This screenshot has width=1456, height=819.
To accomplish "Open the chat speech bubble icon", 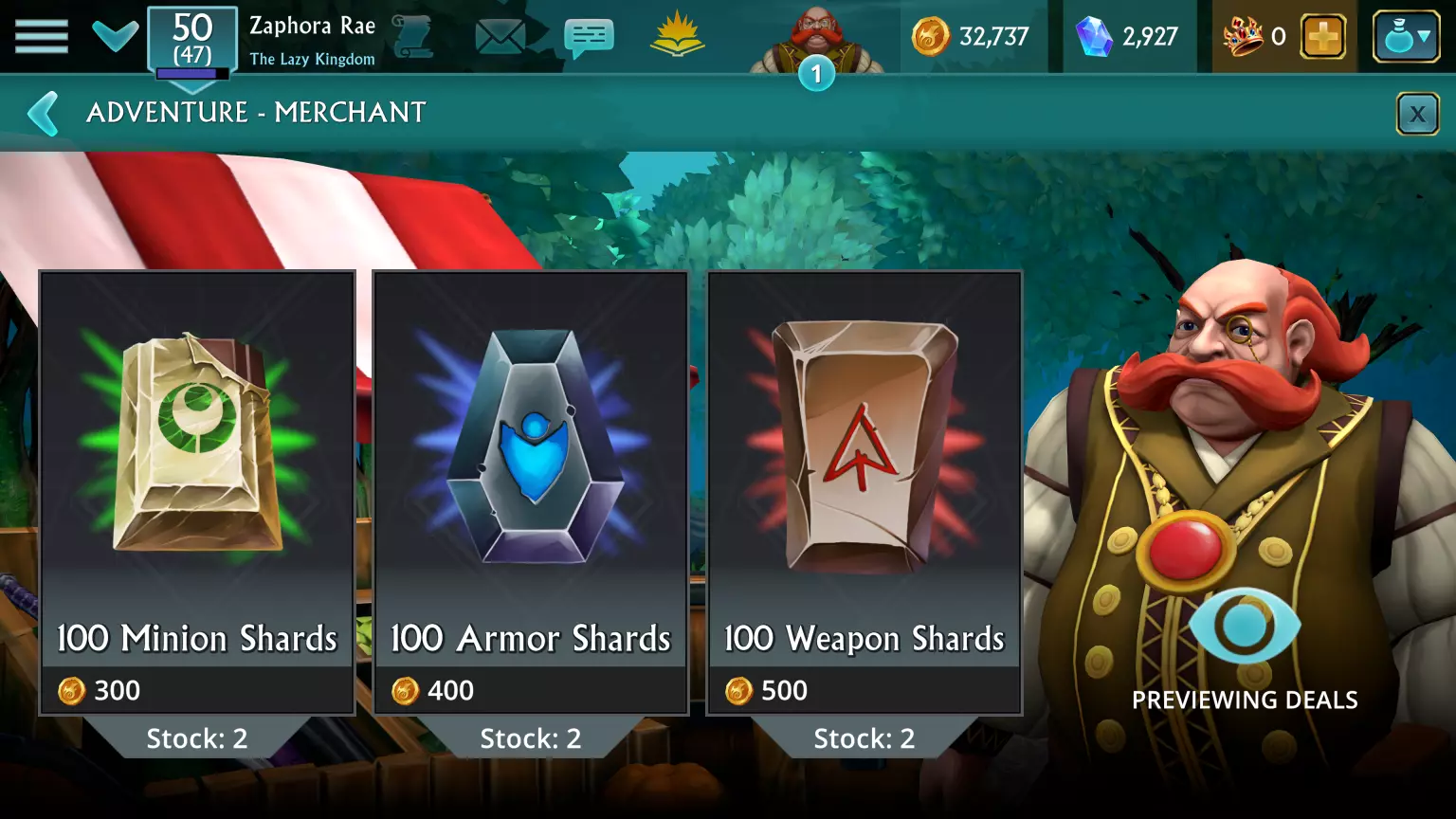I will (x=589, y=38).
